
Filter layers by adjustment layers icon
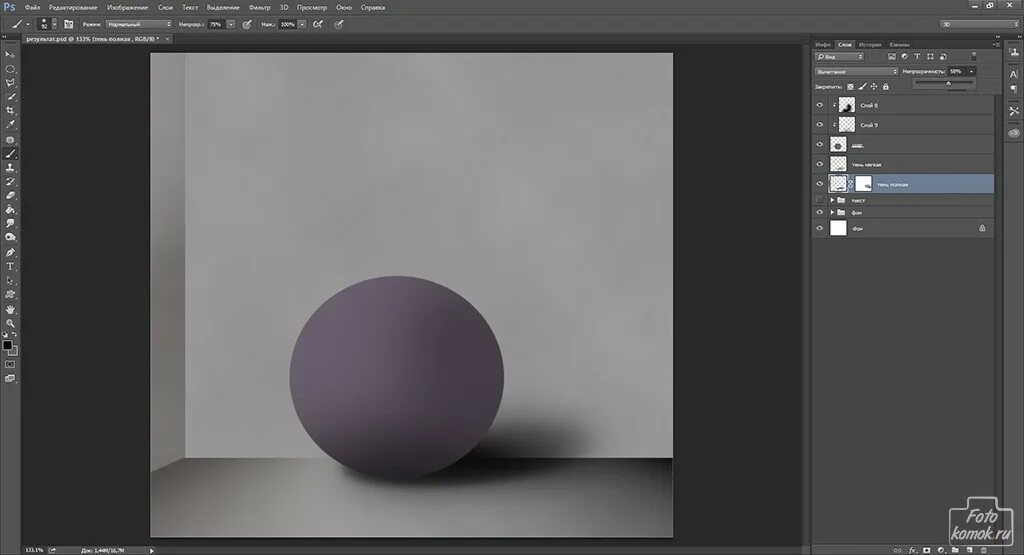904,57
